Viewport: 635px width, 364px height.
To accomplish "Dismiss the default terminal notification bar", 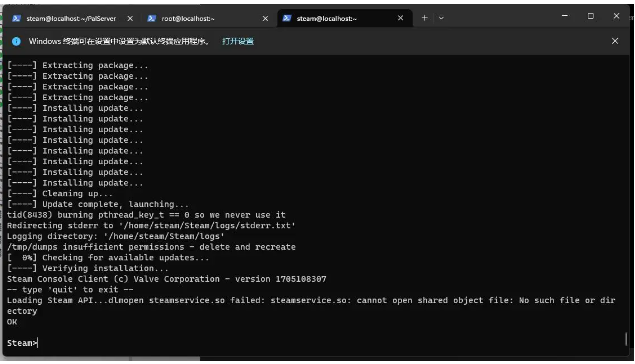I will tap(615, 41).
